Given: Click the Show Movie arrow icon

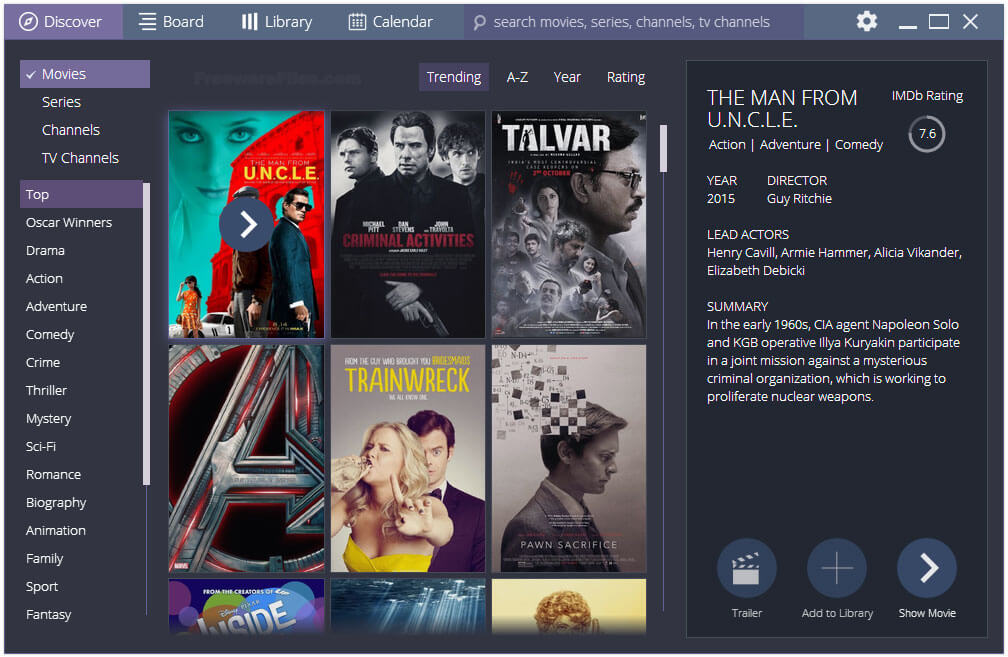Looking at the screenshot, I should [927, 568].
